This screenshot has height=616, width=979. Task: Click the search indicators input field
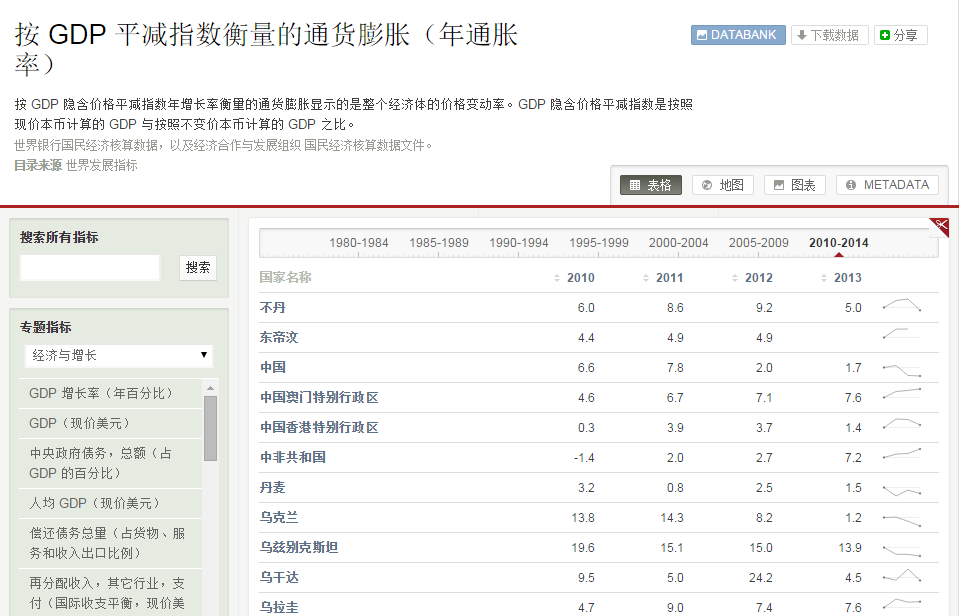pos(90,267)
